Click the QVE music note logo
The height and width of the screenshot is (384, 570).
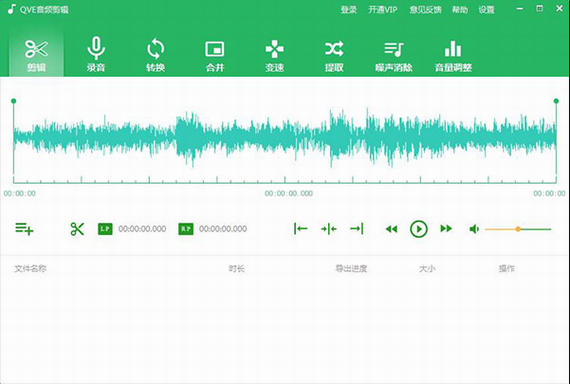(x=12, y=9)
